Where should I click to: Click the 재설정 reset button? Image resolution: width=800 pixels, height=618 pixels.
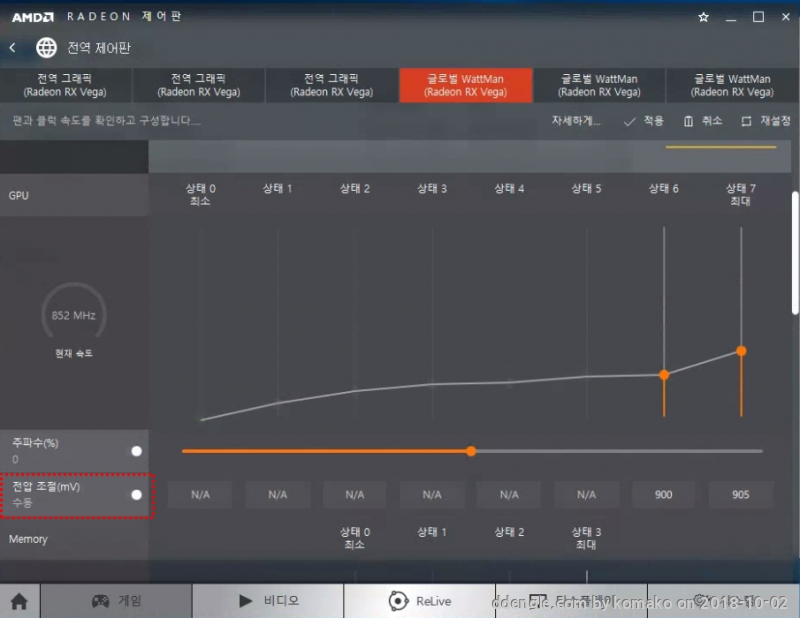[765, 121]
